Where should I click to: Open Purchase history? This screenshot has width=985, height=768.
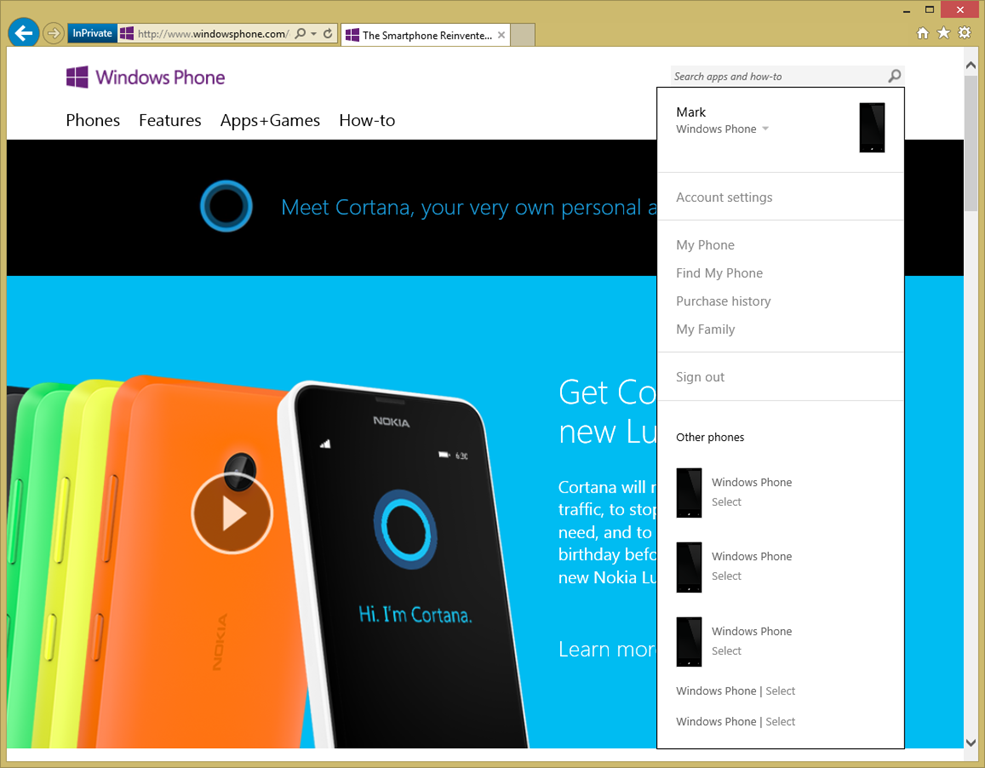tap(723, 301)
